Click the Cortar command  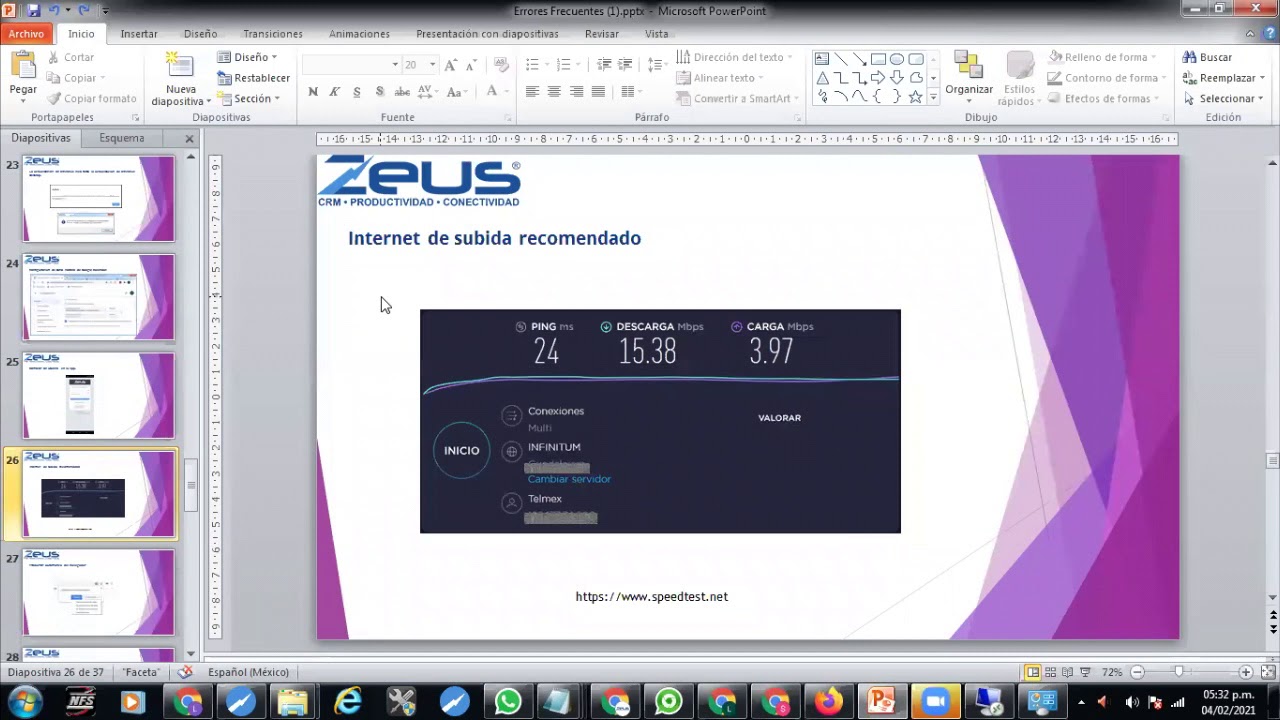coord(70,58)
